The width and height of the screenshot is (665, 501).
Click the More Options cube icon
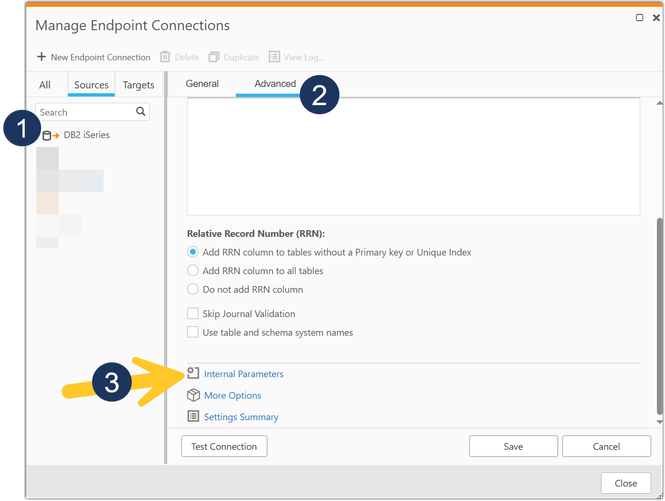(x=195, y=395)
